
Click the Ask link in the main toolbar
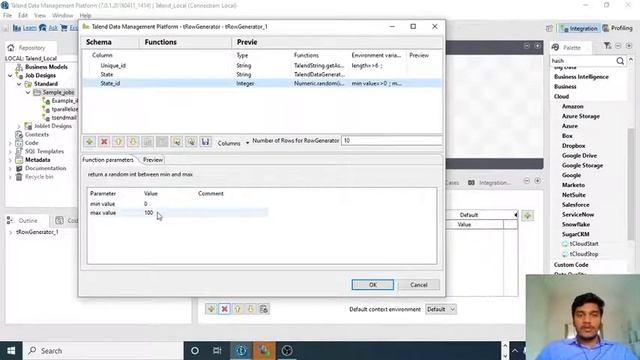coord(53,28)
